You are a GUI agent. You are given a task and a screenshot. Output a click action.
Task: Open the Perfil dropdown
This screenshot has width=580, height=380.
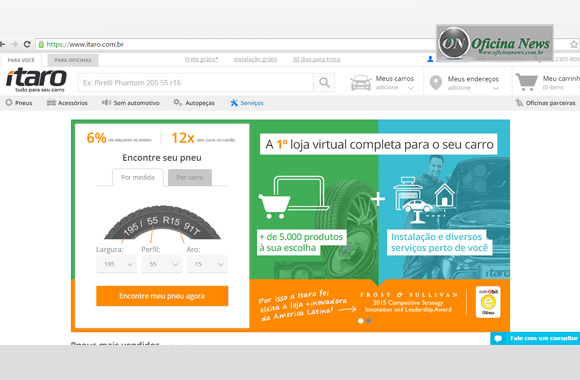[x=162, y=264]
